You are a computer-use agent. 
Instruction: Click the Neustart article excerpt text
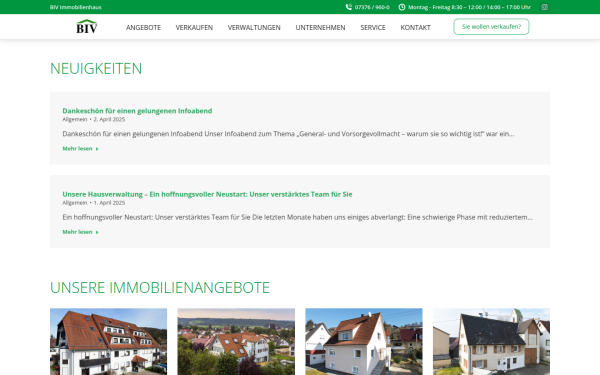coord(297,217)
